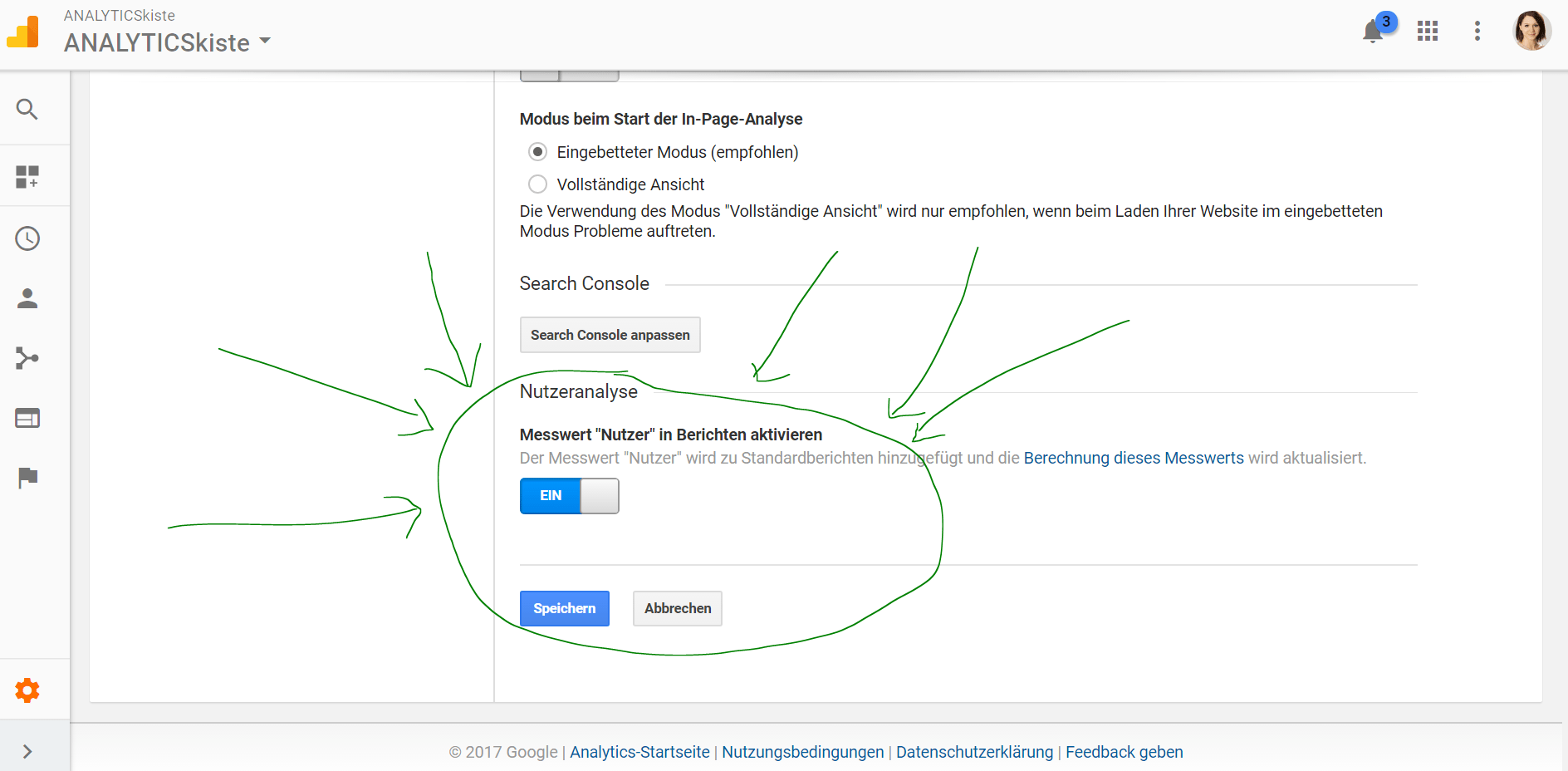Image resolution: width=1568 pixels, height=771 pixels.
Task: Toggle the Nutzer metric EIN switch
Action: click(570, 496)
